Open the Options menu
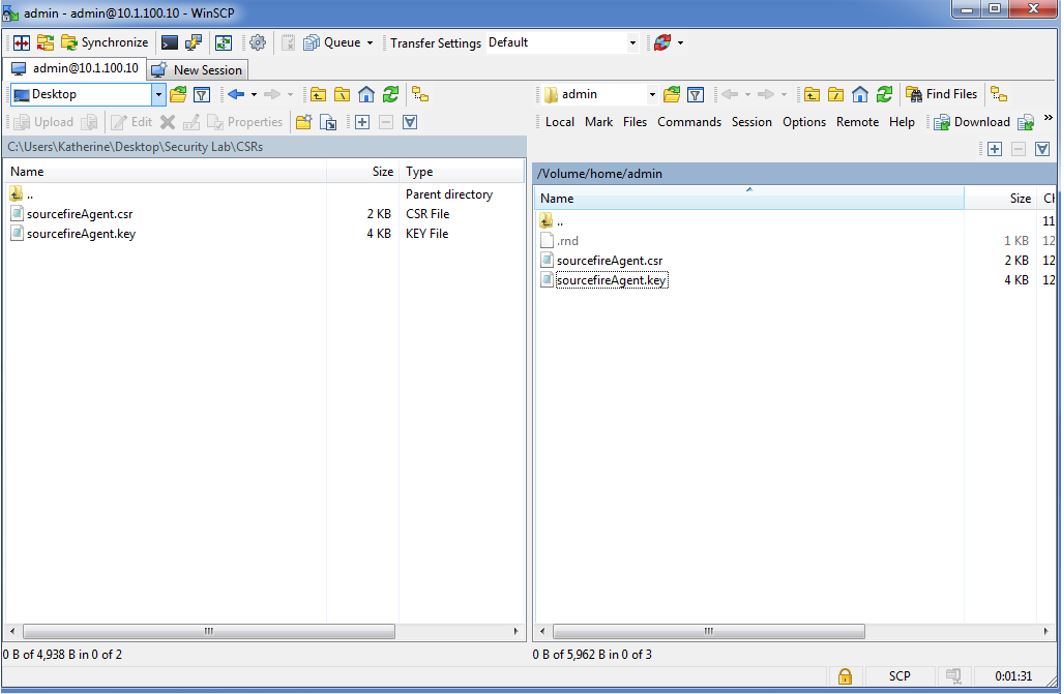Screen dimensions: 1064x694 tap(804, 122)
